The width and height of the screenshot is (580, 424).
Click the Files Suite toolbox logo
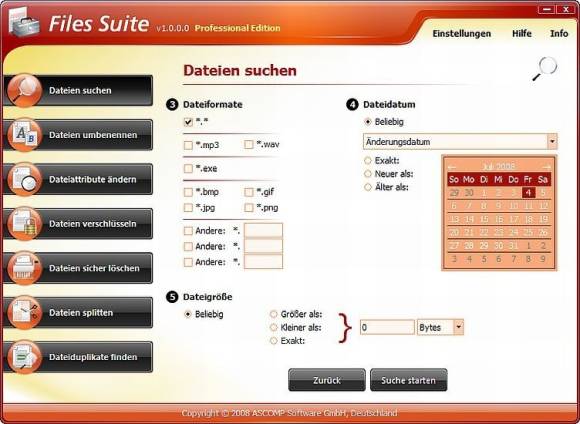click(x=24, y=23)
